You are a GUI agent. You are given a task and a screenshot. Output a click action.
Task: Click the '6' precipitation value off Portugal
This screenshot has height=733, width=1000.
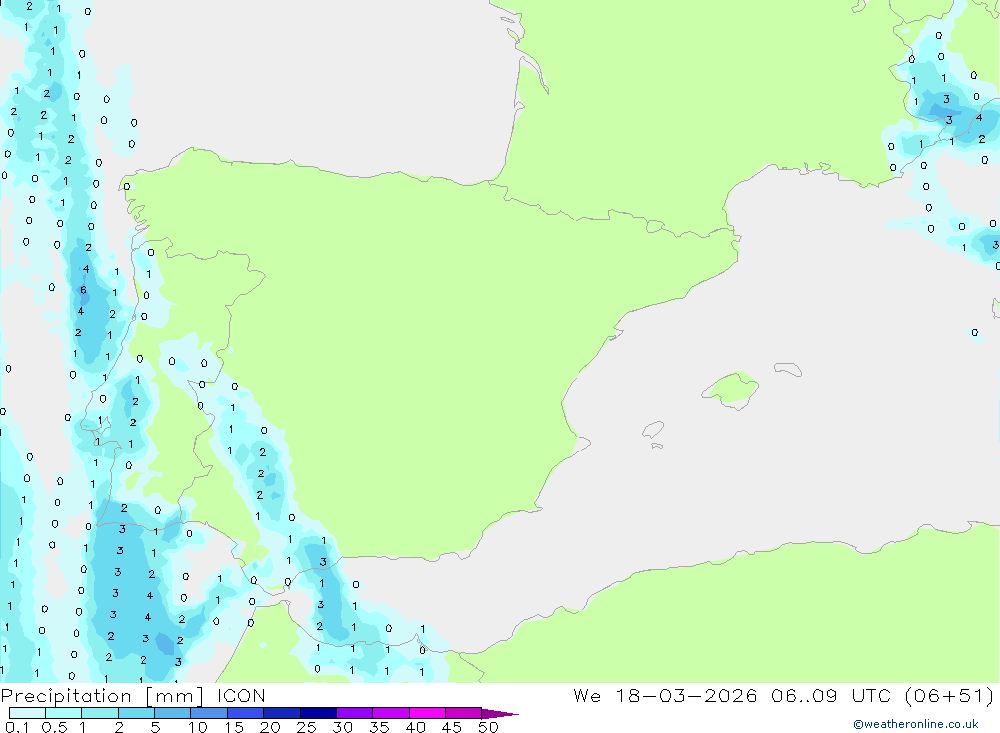click(x=83, y=290)
